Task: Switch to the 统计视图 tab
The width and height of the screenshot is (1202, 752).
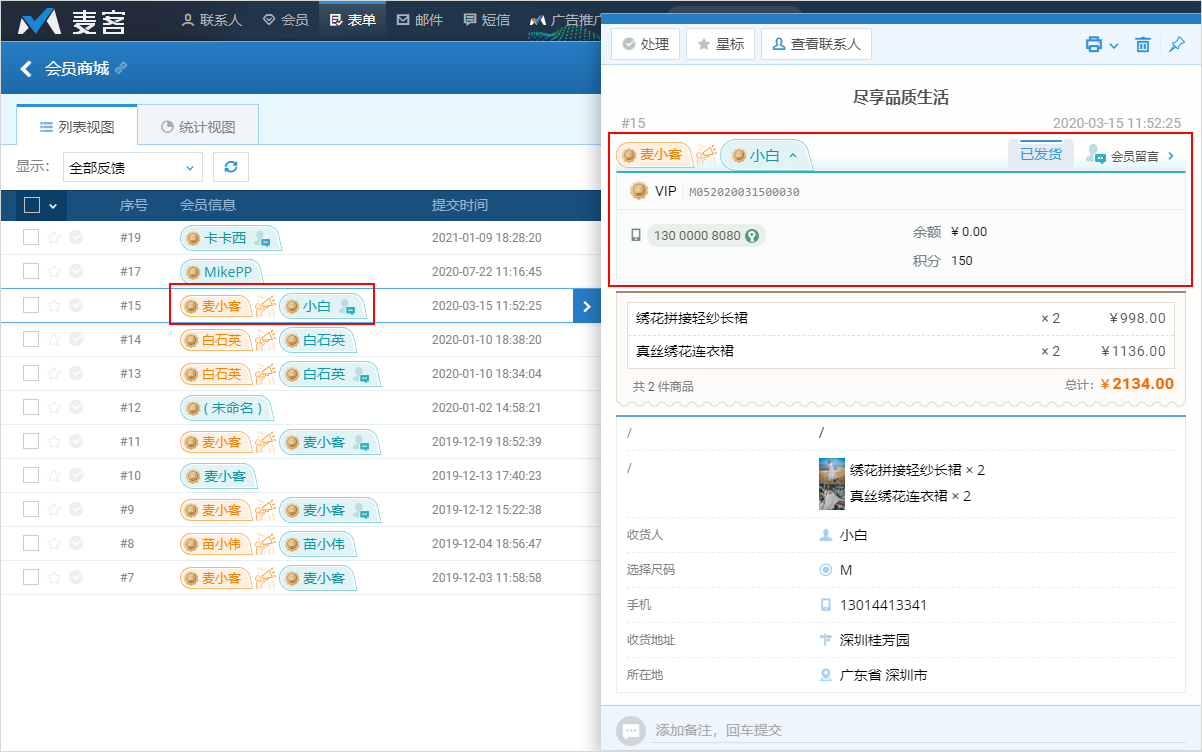Action: 198,127
